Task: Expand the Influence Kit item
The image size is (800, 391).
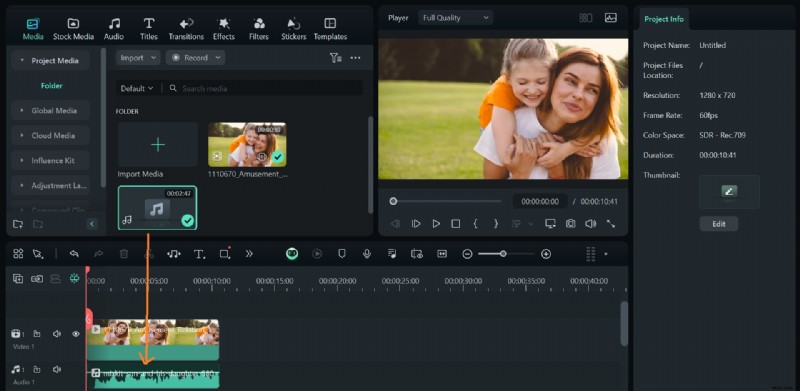Action: (x=22, y=160)
